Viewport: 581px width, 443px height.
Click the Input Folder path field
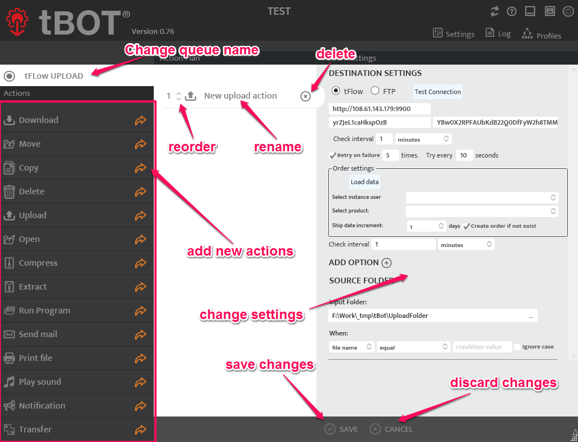(x=433, y=316)
